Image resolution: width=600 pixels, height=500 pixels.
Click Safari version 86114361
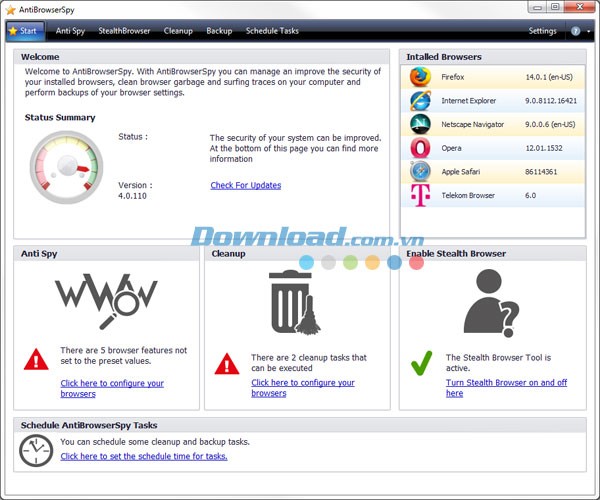(541, 172)
